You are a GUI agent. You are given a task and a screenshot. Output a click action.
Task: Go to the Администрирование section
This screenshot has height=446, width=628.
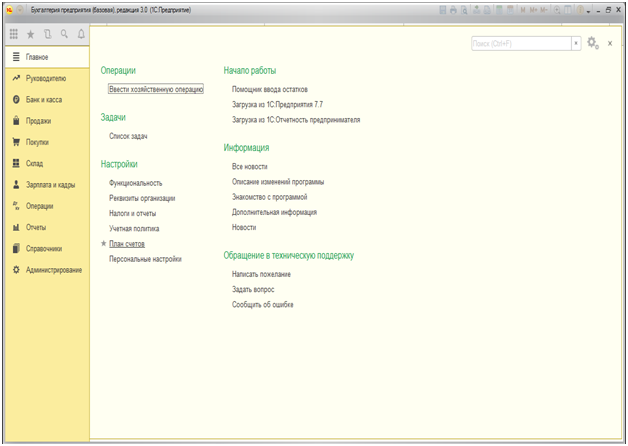(x=54, y=270)
